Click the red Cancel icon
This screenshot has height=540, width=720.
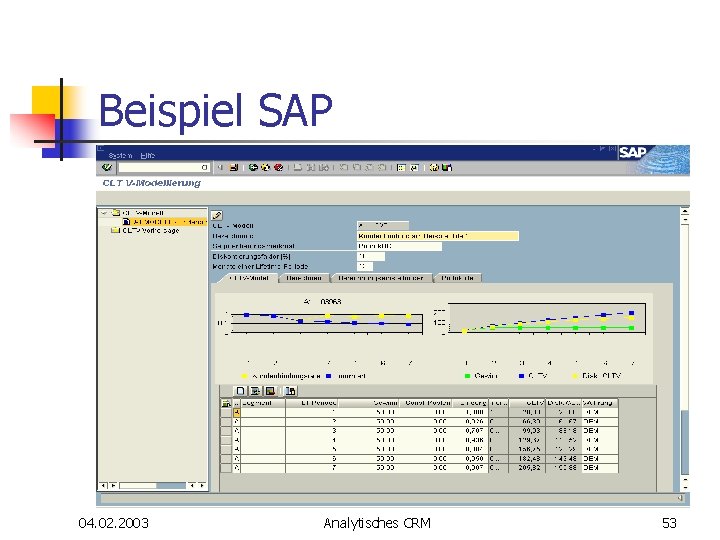point(278,168)
